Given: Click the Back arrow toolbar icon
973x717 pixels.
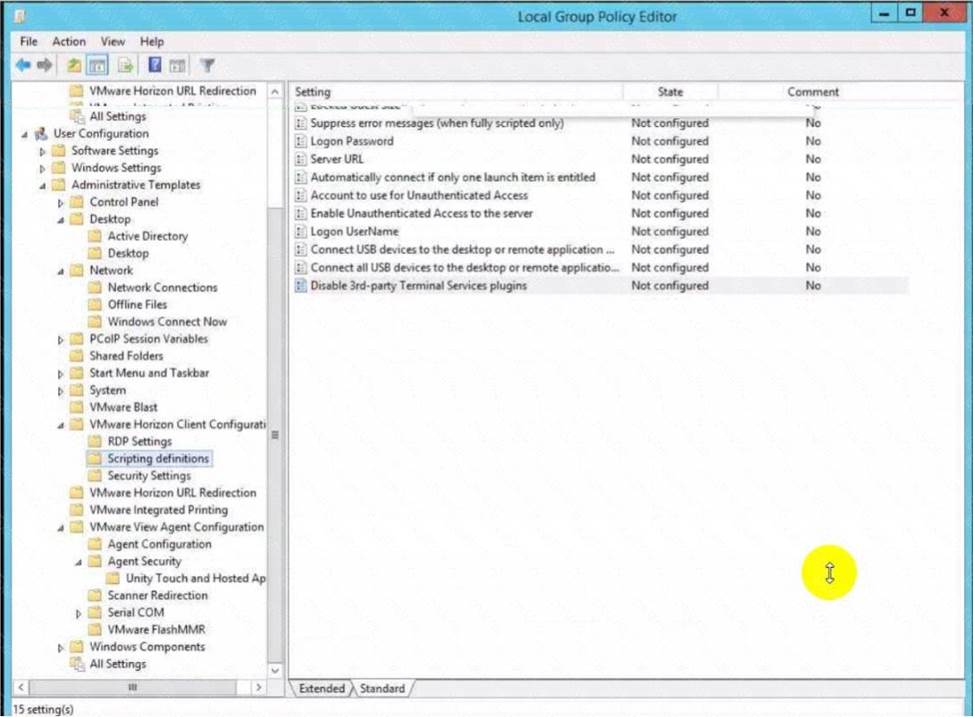Looking at the screenshot, I should tap(24, 65).
